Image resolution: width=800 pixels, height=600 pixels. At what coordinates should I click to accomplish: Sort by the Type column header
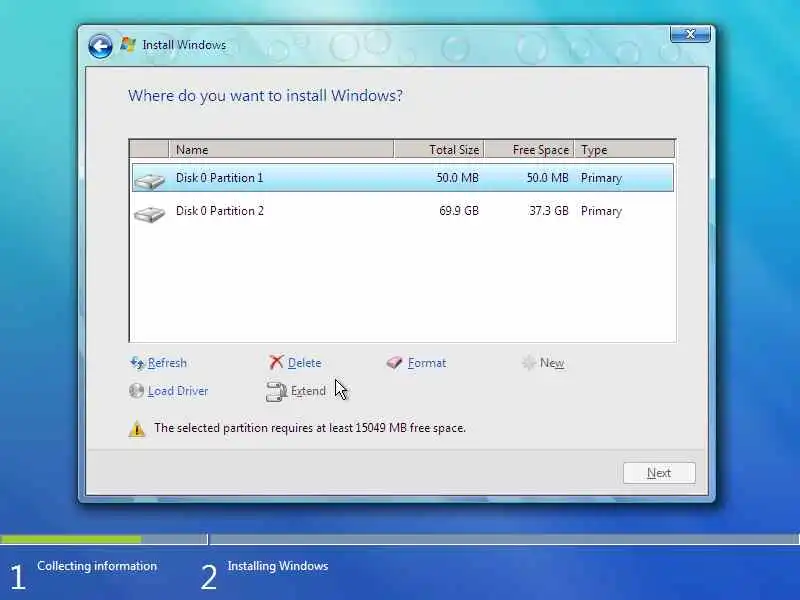[624, 149]
